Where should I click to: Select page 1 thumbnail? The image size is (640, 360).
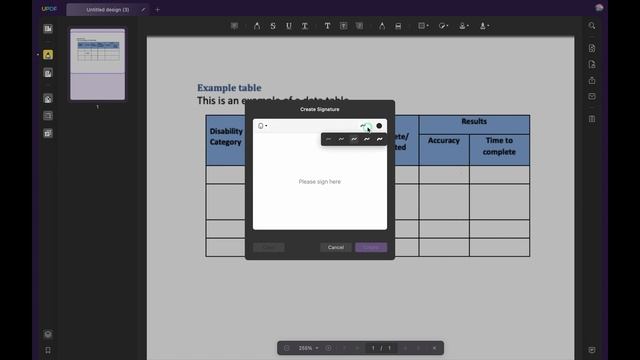coord(98,64)
